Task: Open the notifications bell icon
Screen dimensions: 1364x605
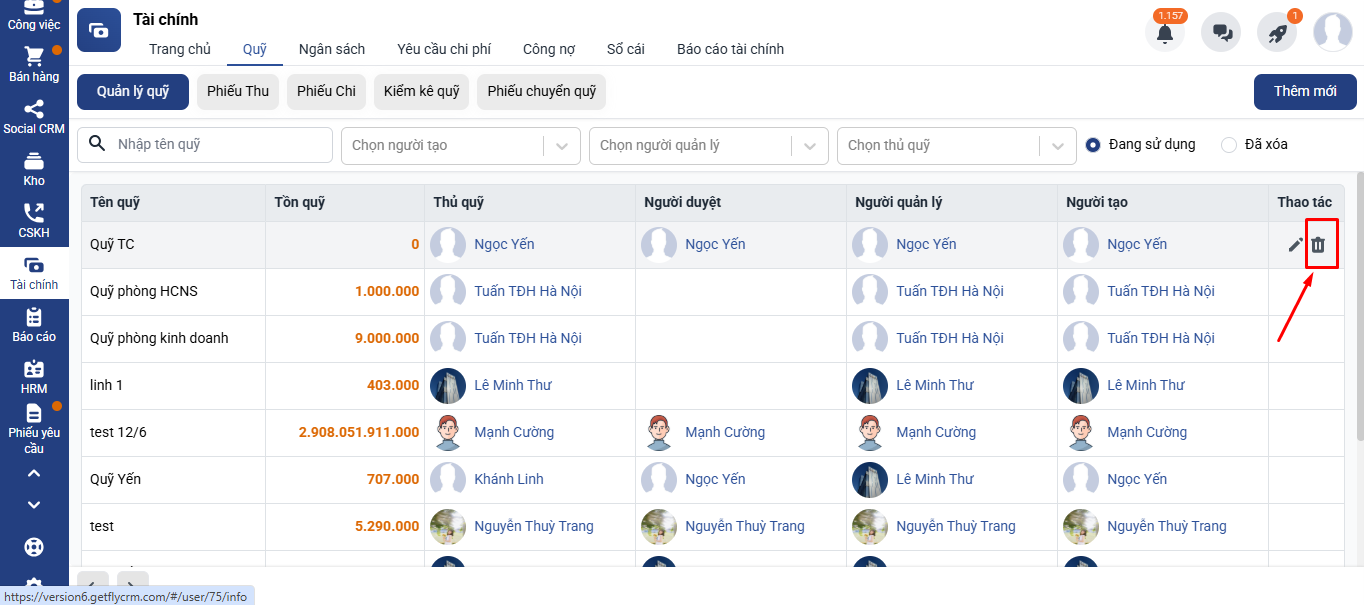Action: (x=1164, y=33)
